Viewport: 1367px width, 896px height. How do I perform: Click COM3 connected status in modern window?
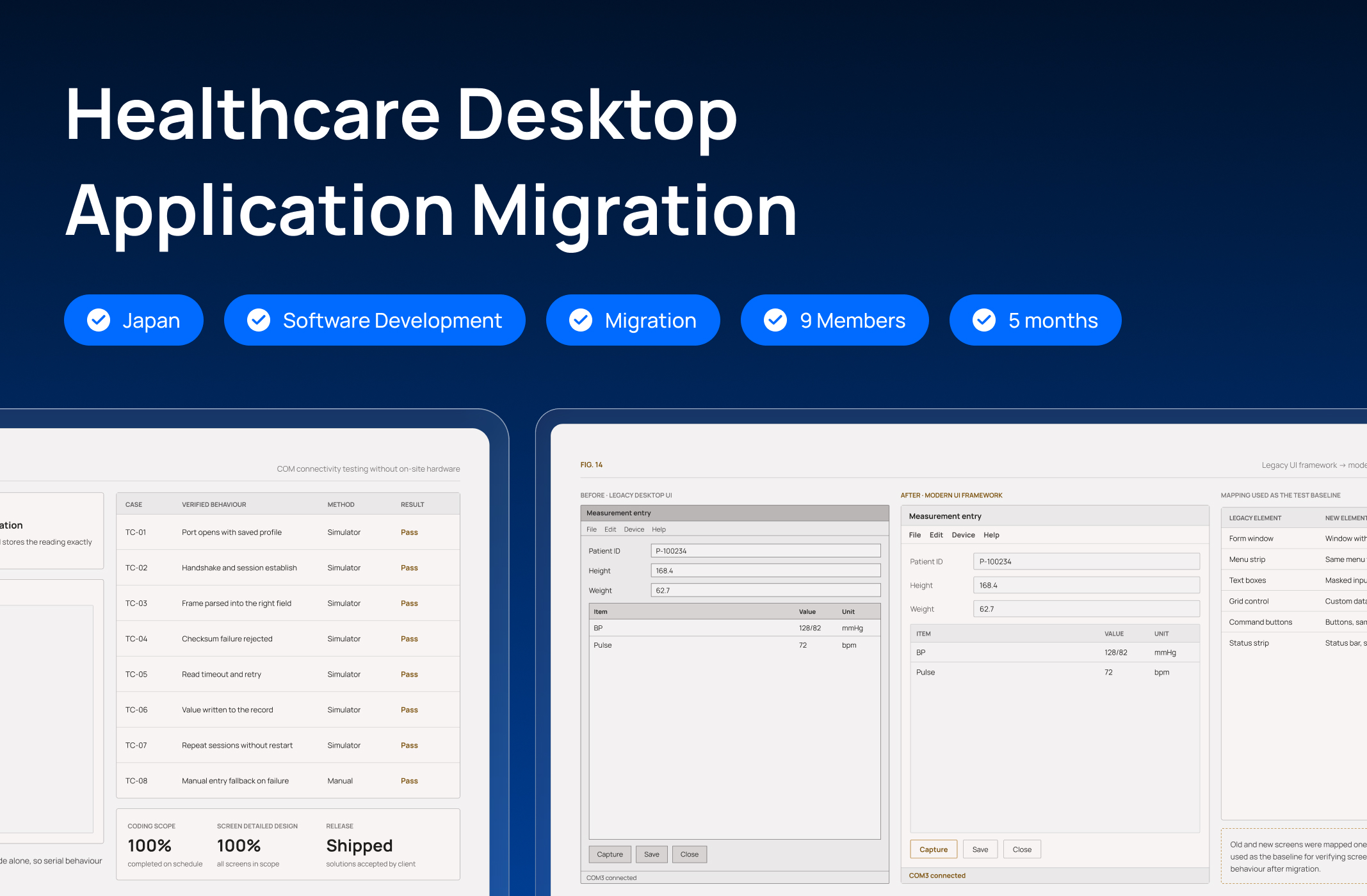coord(937,876)
